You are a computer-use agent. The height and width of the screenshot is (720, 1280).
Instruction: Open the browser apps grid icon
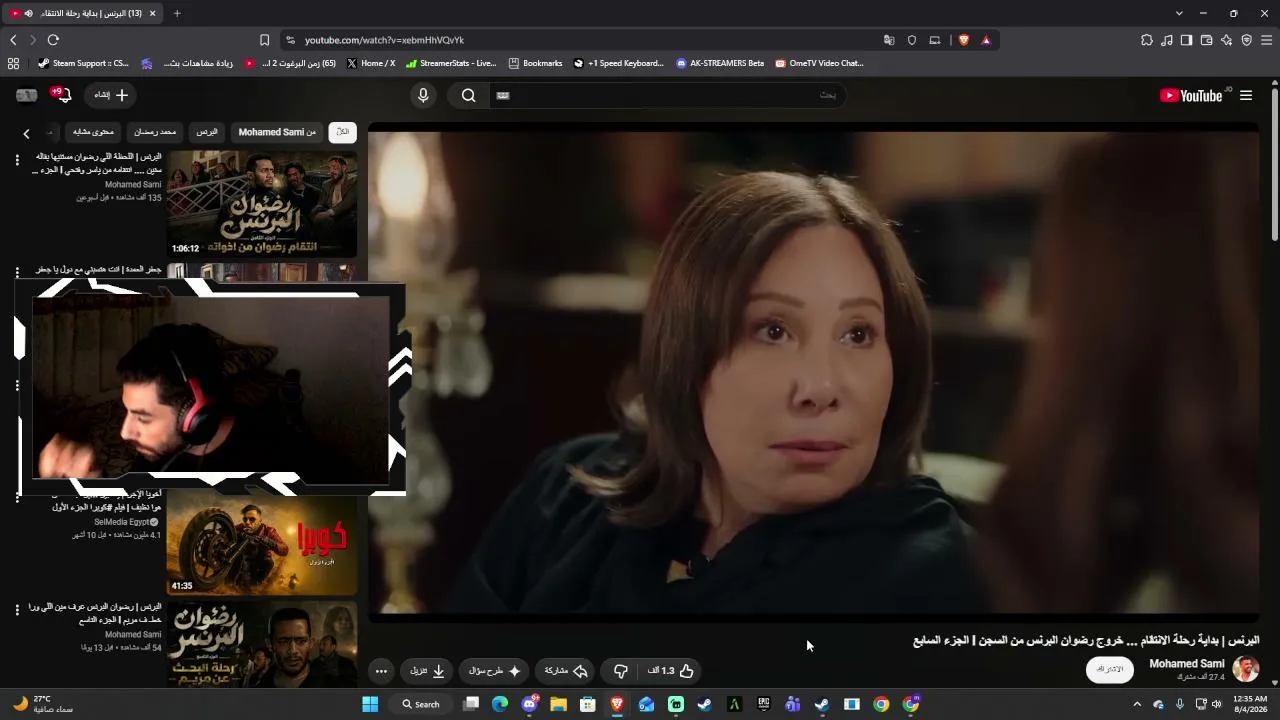13,63
